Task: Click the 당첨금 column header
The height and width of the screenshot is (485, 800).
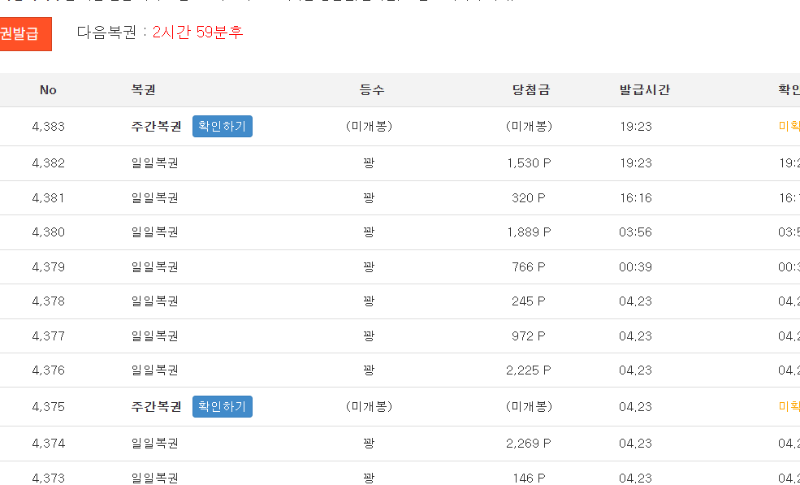Action: pyautogui.click(x=530, y=90)
